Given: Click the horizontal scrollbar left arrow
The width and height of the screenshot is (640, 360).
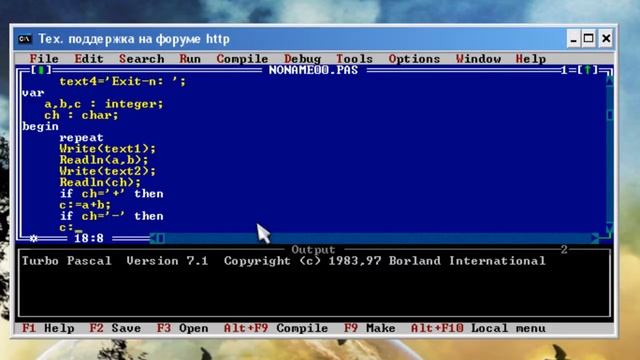Looking at the screenshot, I should [153, 238].
